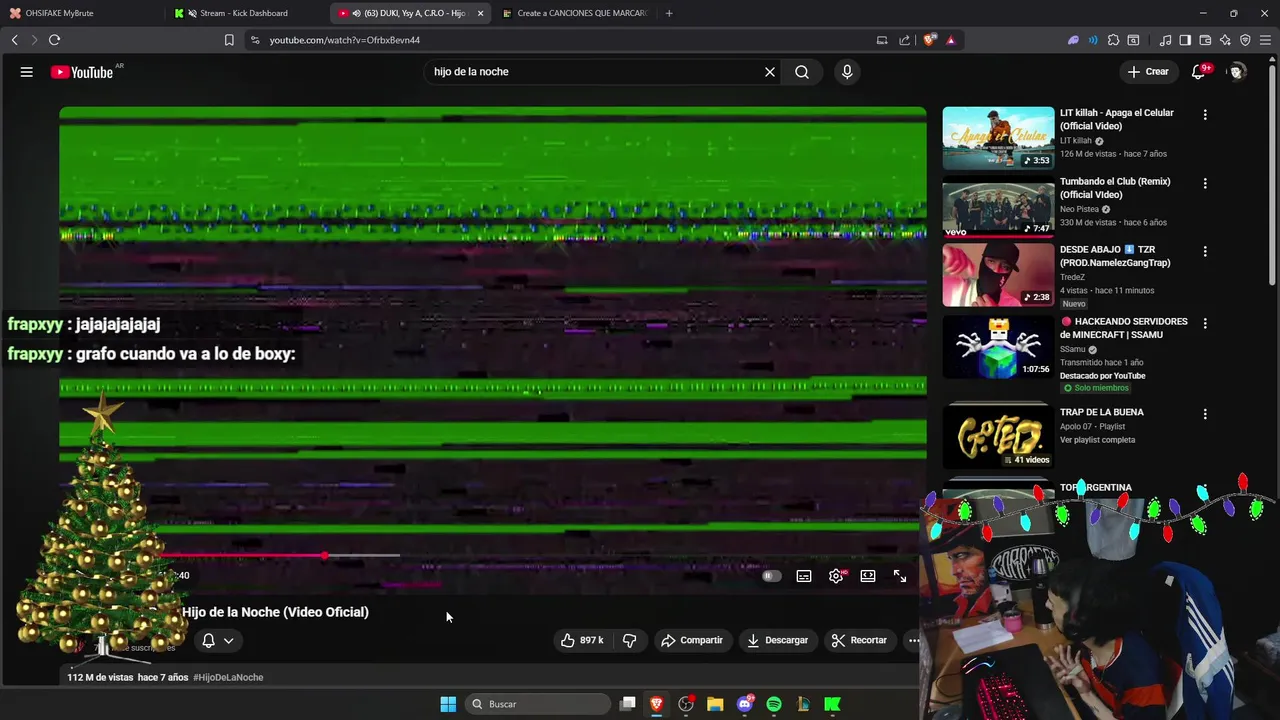Open Spotify from the taskbar
Image resolution: width=1280 pixels, height=720 pixels.
point(773,704)
